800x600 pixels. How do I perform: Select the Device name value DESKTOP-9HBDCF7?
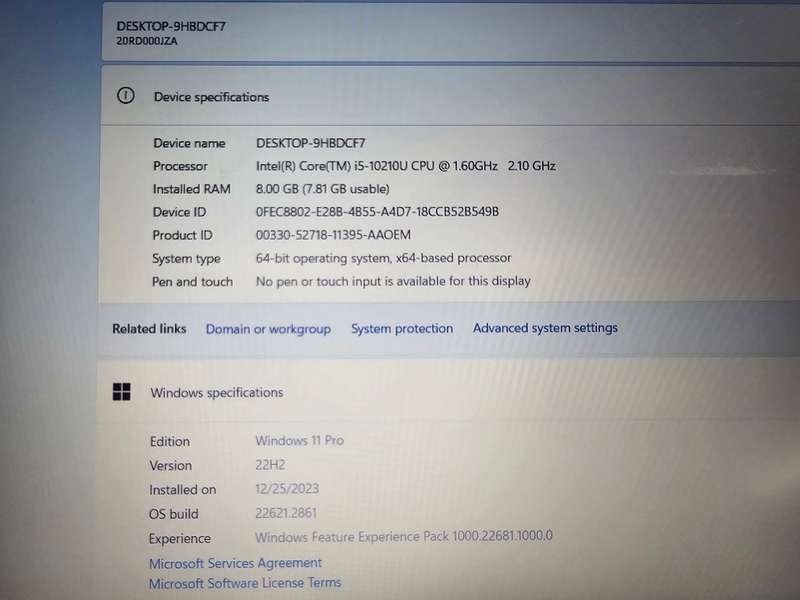pos(311,143)
